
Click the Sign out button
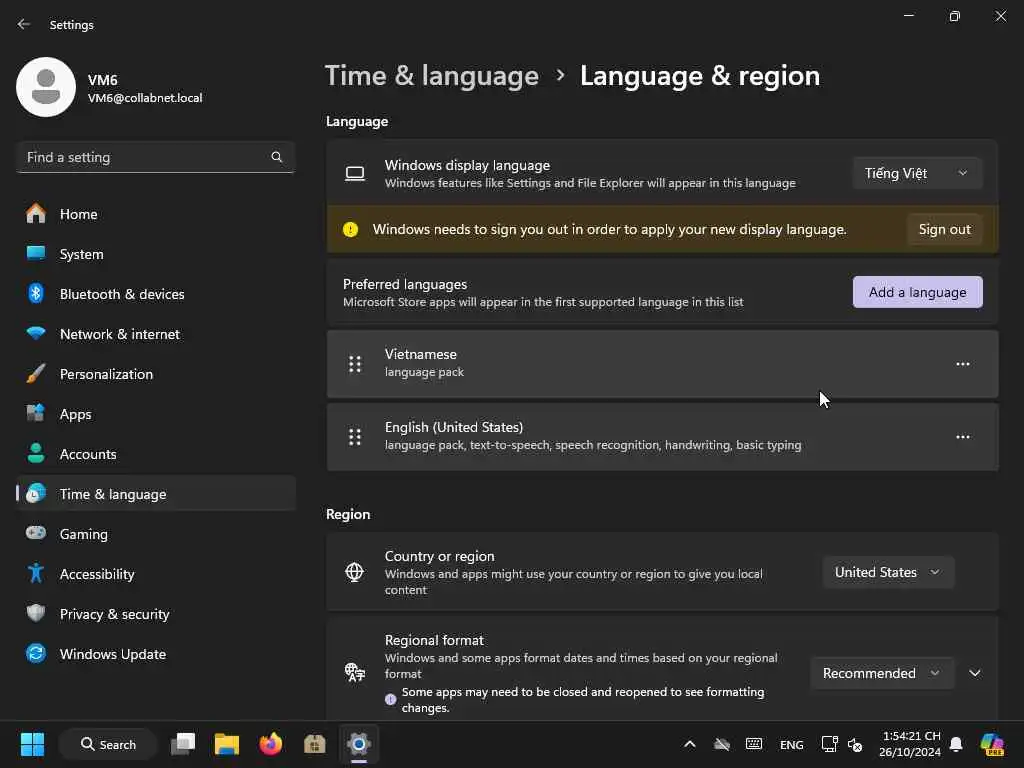[944, 229]
